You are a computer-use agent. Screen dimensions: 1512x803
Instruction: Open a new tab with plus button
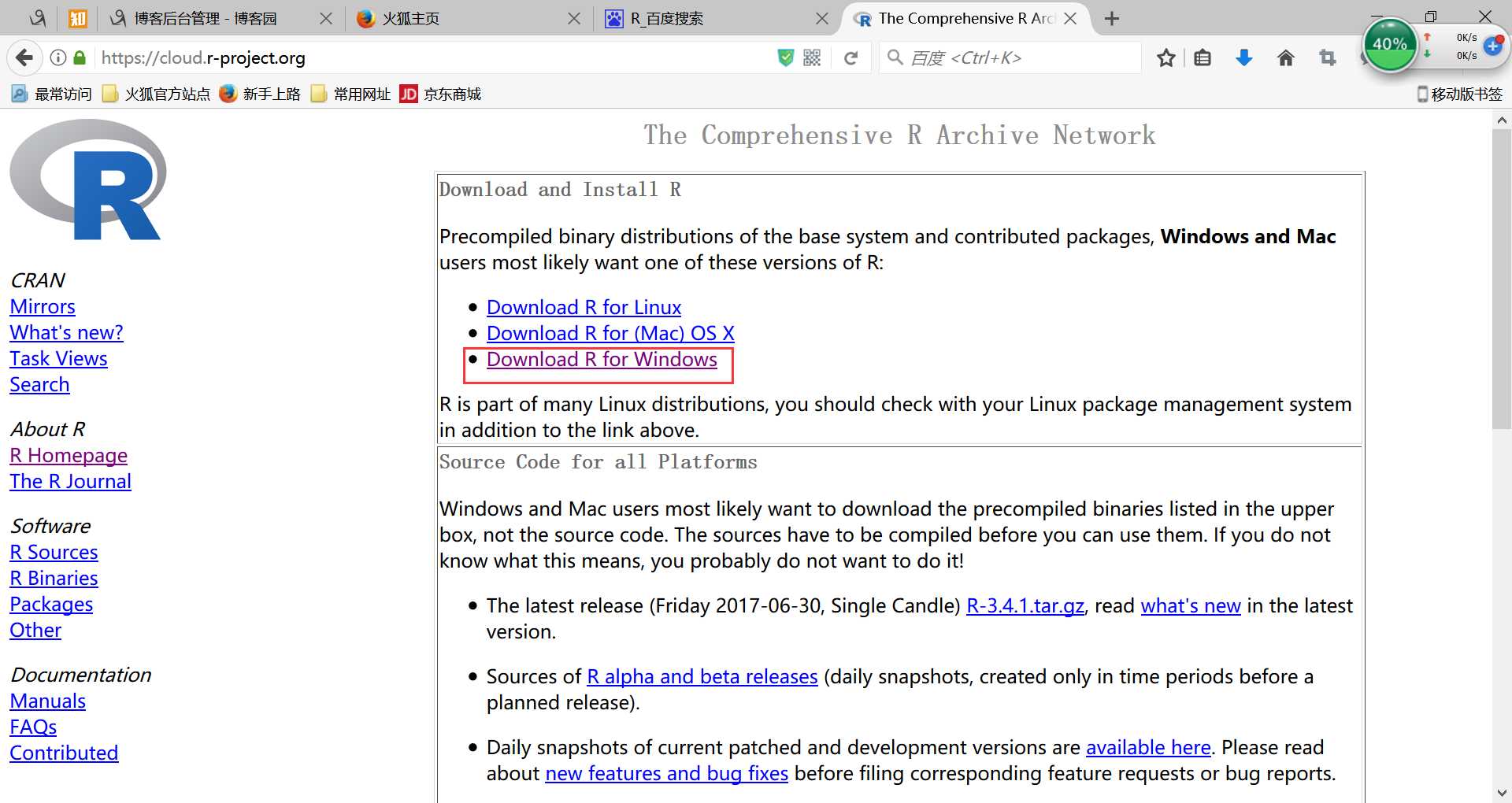(x=1112, y=18)
